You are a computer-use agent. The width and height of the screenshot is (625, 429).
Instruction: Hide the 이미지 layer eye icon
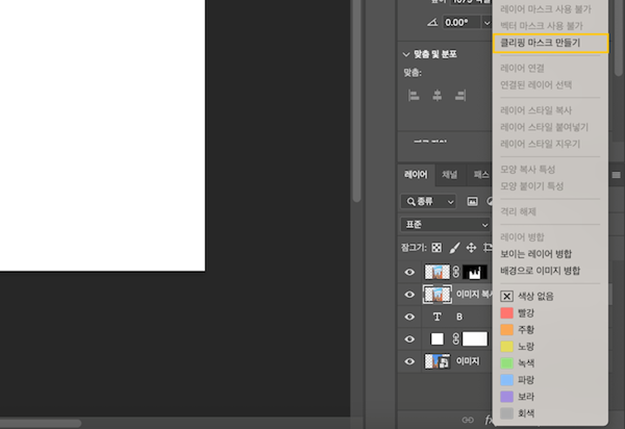[409, 361]
